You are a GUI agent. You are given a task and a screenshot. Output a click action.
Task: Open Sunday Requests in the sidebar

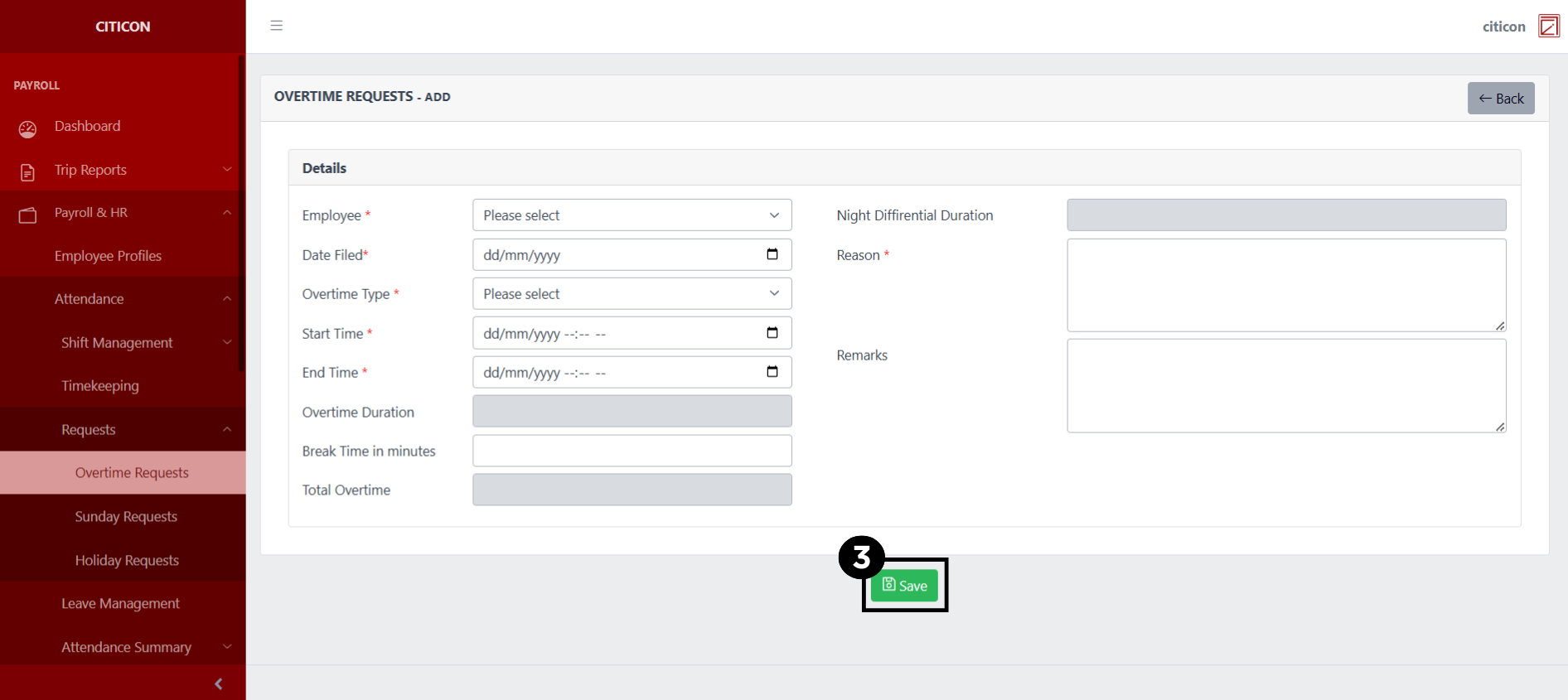(126, 517)
